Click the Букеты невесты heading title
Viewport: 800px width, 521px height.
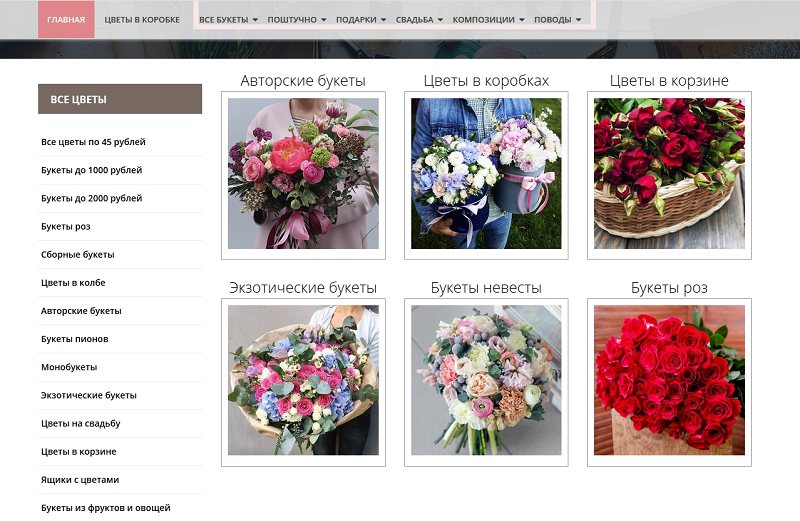[x=486, y=288]
